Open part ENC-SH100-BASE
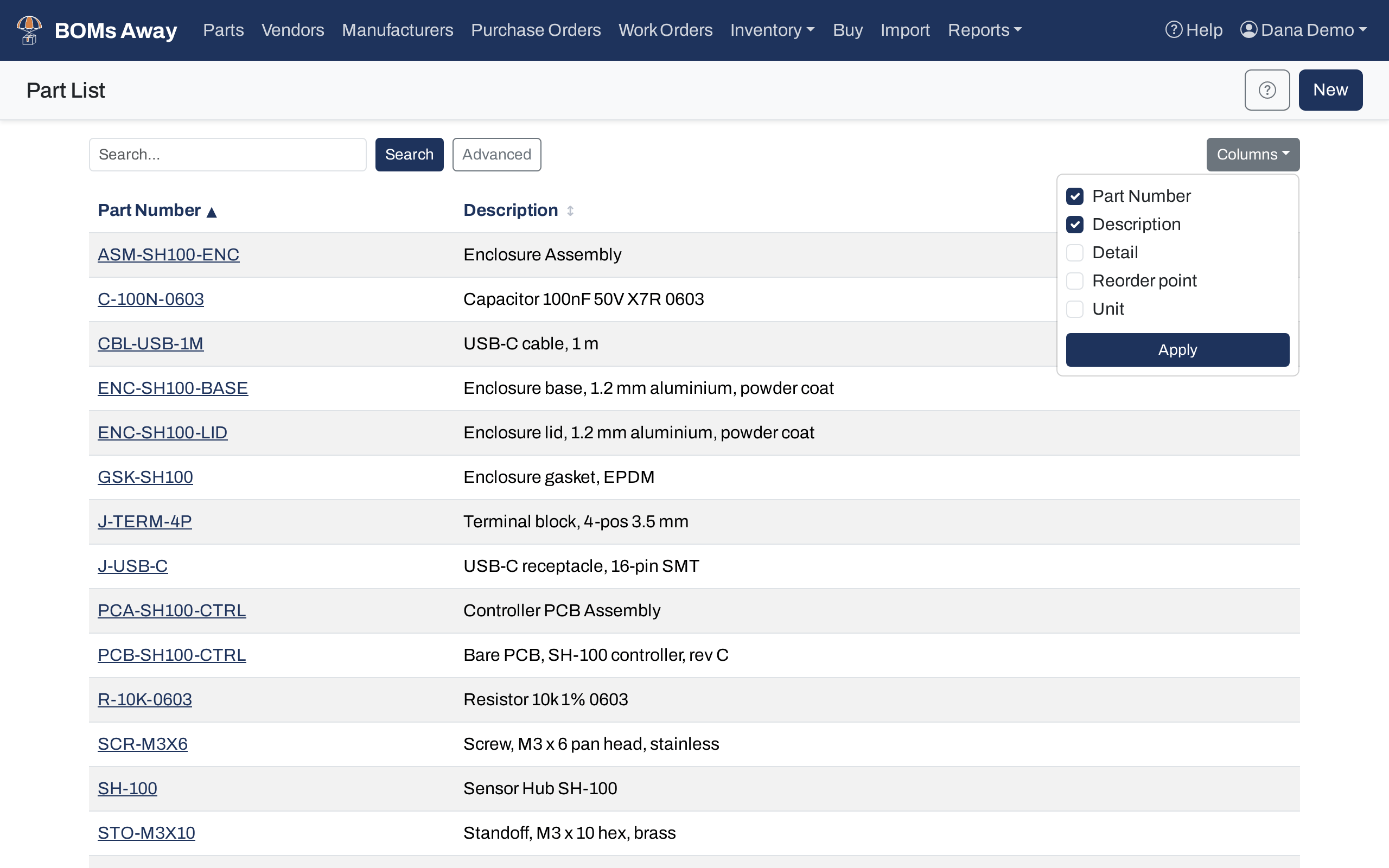The width and height of the screenshot is (1389, 868). click(x=173, y=388)
